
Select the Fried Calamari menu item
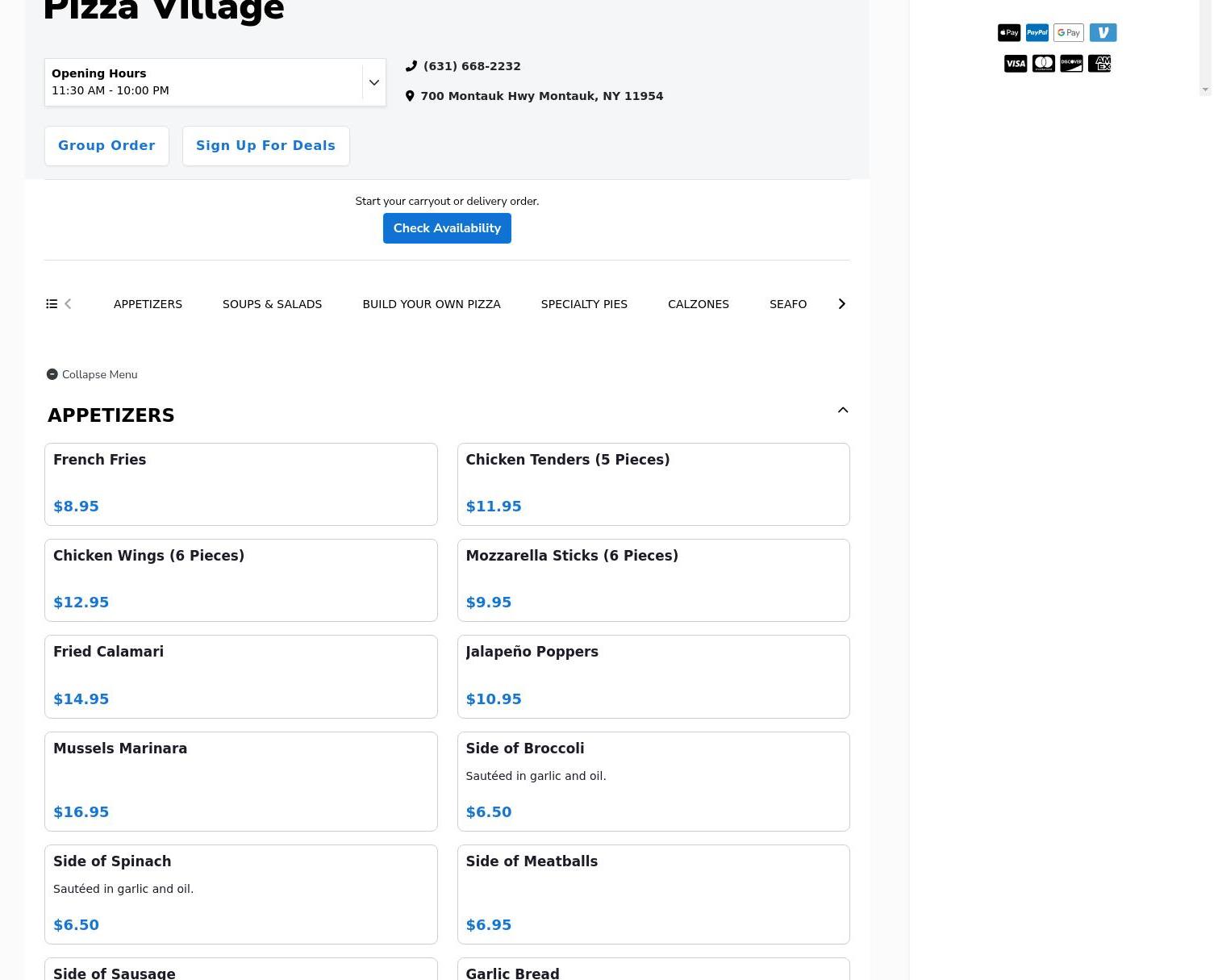[240, 676]
